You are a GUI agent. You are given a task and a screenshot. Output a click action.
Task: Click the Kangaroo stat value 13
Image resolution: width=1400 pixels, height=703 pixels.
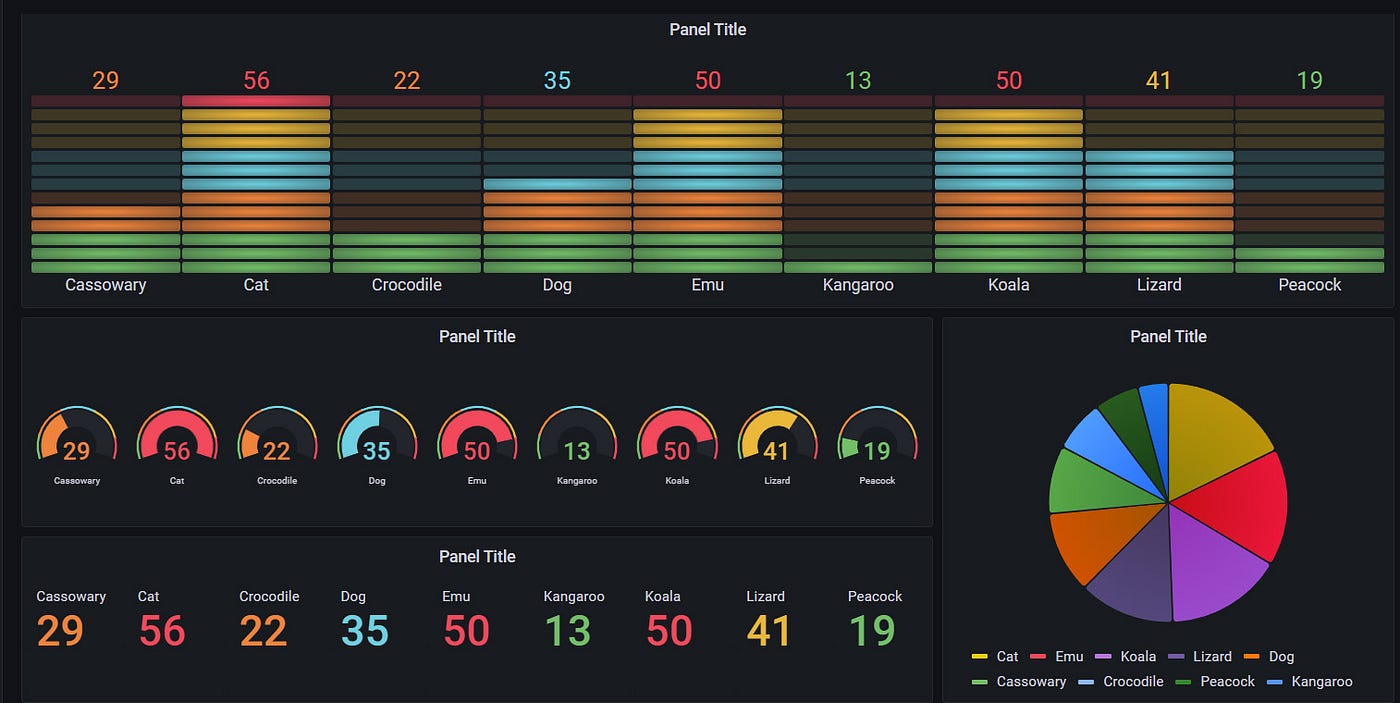point(566,630)
